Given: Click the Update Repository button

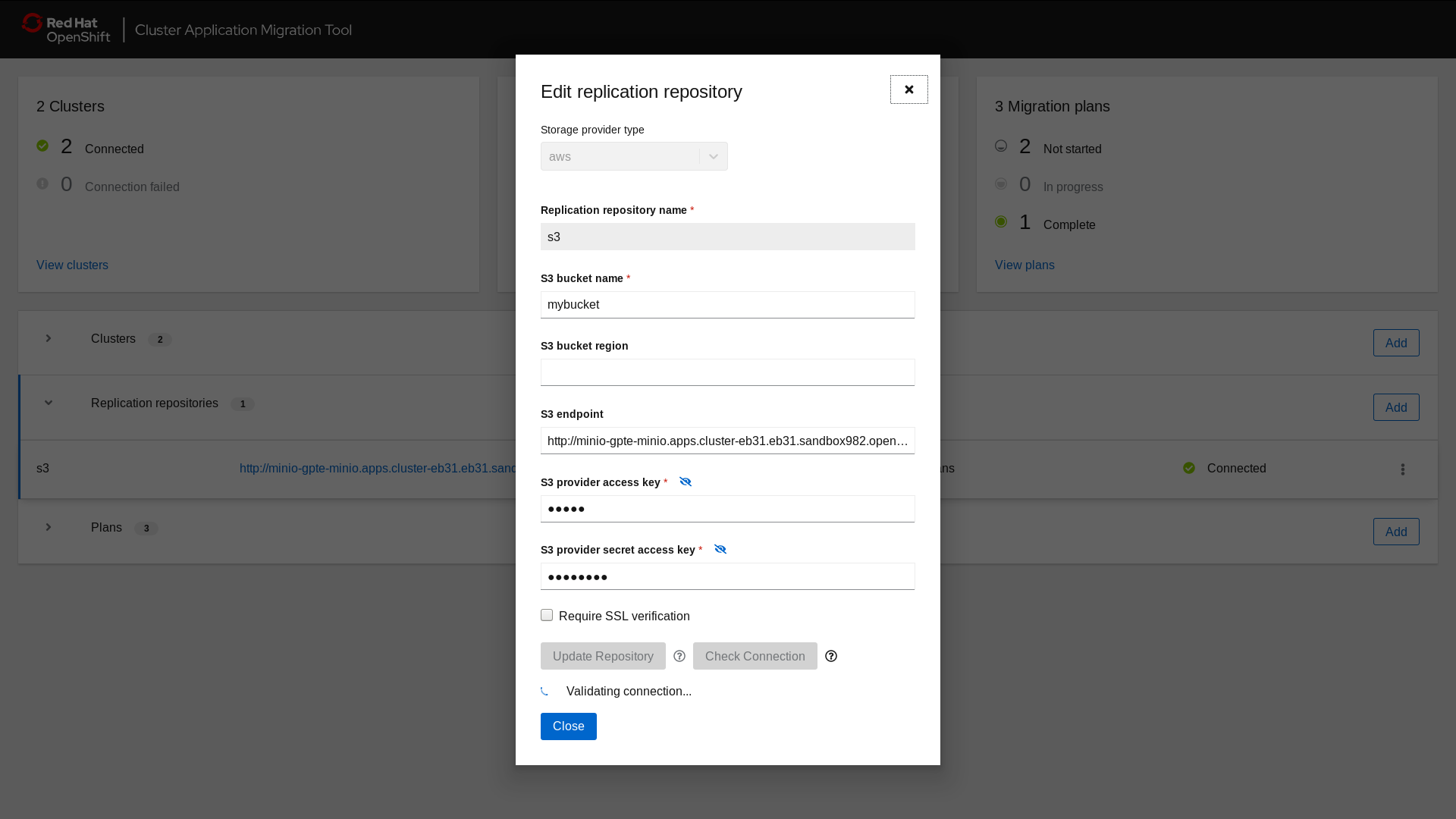Looking at the screenshot, I should pos(603,656).
